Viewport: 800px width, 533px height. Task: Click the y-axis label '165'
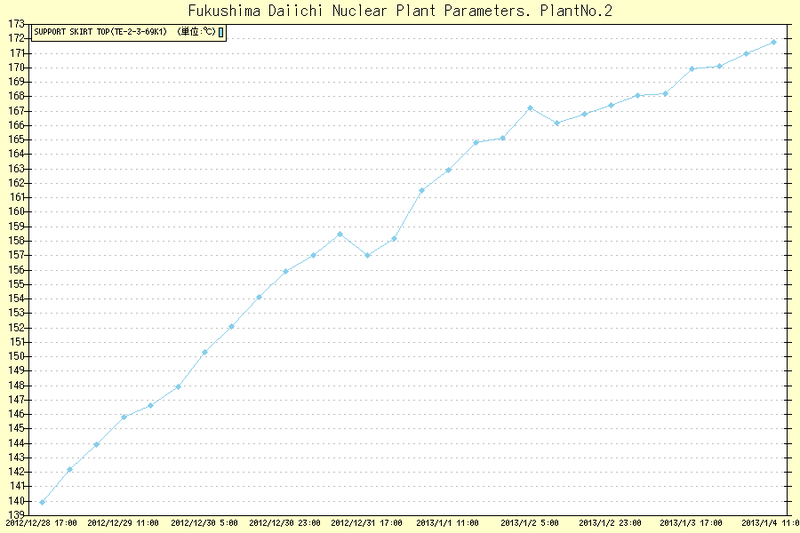point(16,140)
